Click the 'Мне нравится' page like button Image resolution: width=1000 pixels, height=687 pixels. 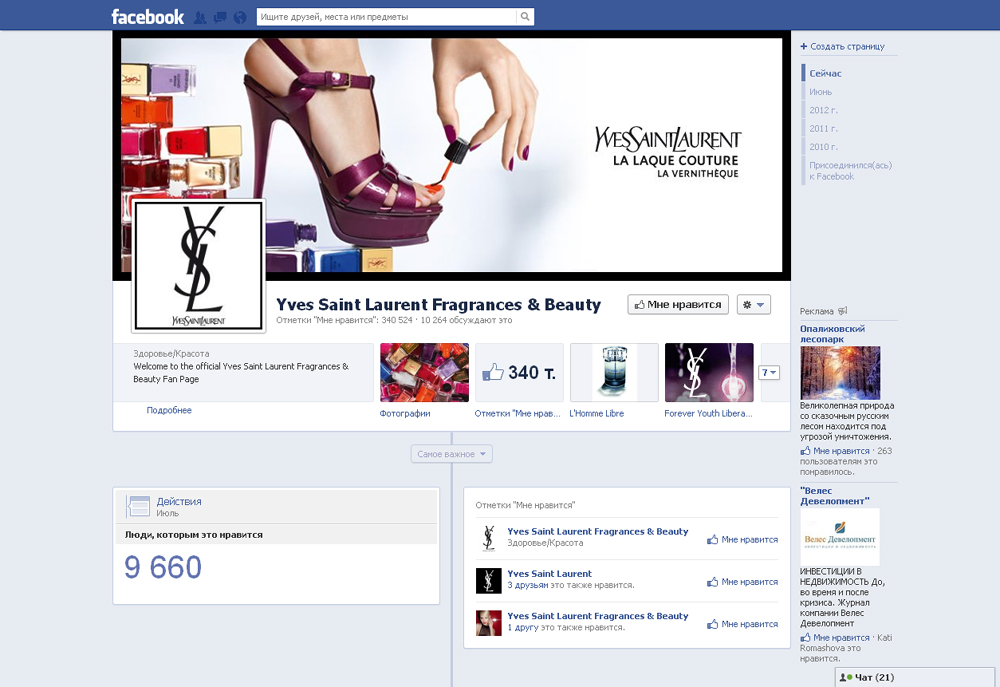(x=678, y=304)
